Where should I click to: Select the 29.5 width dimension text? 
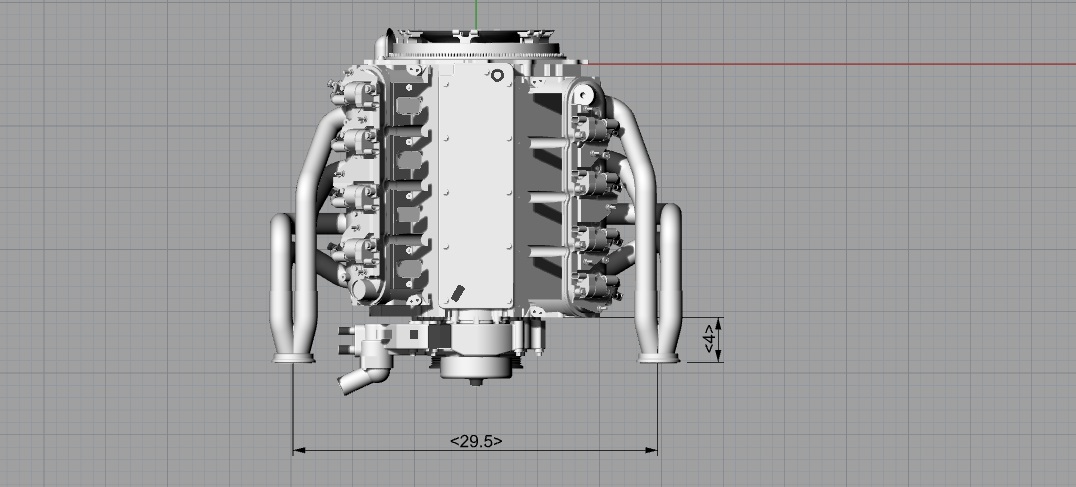(476, 441)
